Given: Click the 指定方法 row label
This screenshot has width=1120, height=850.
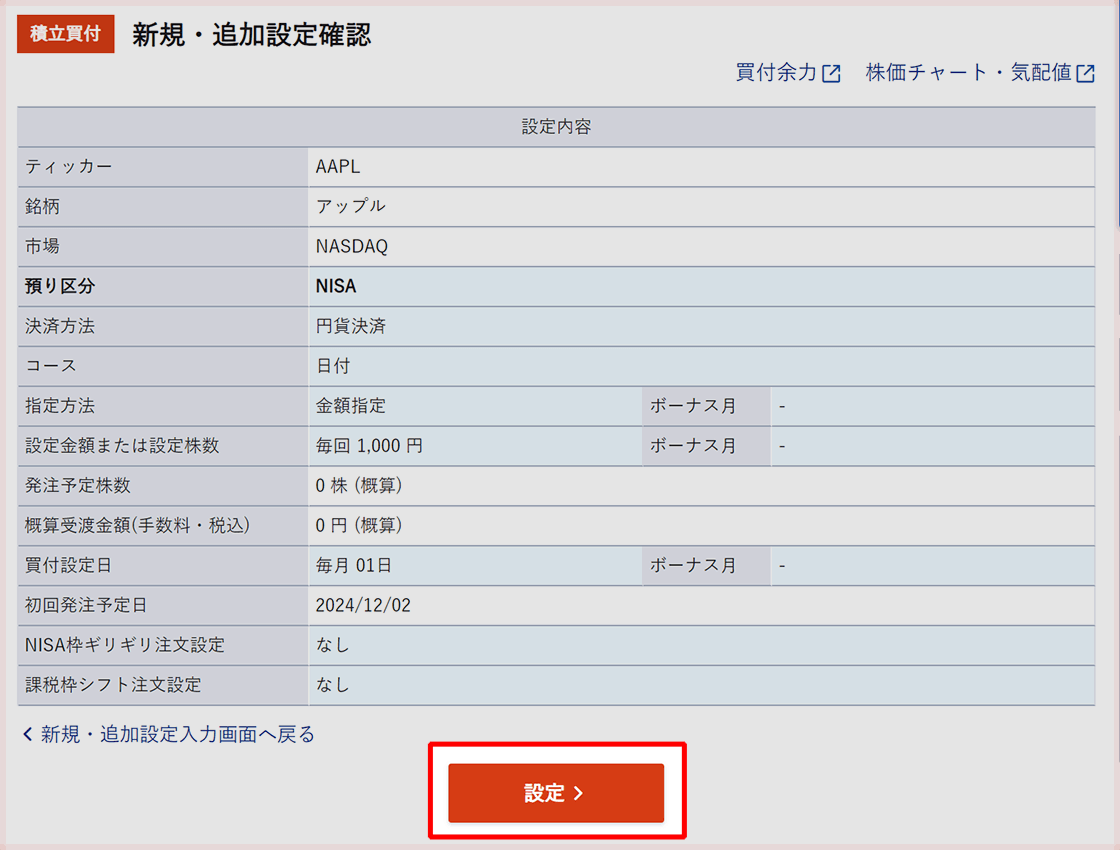Looking at the screenshot, I should point(60,406).
